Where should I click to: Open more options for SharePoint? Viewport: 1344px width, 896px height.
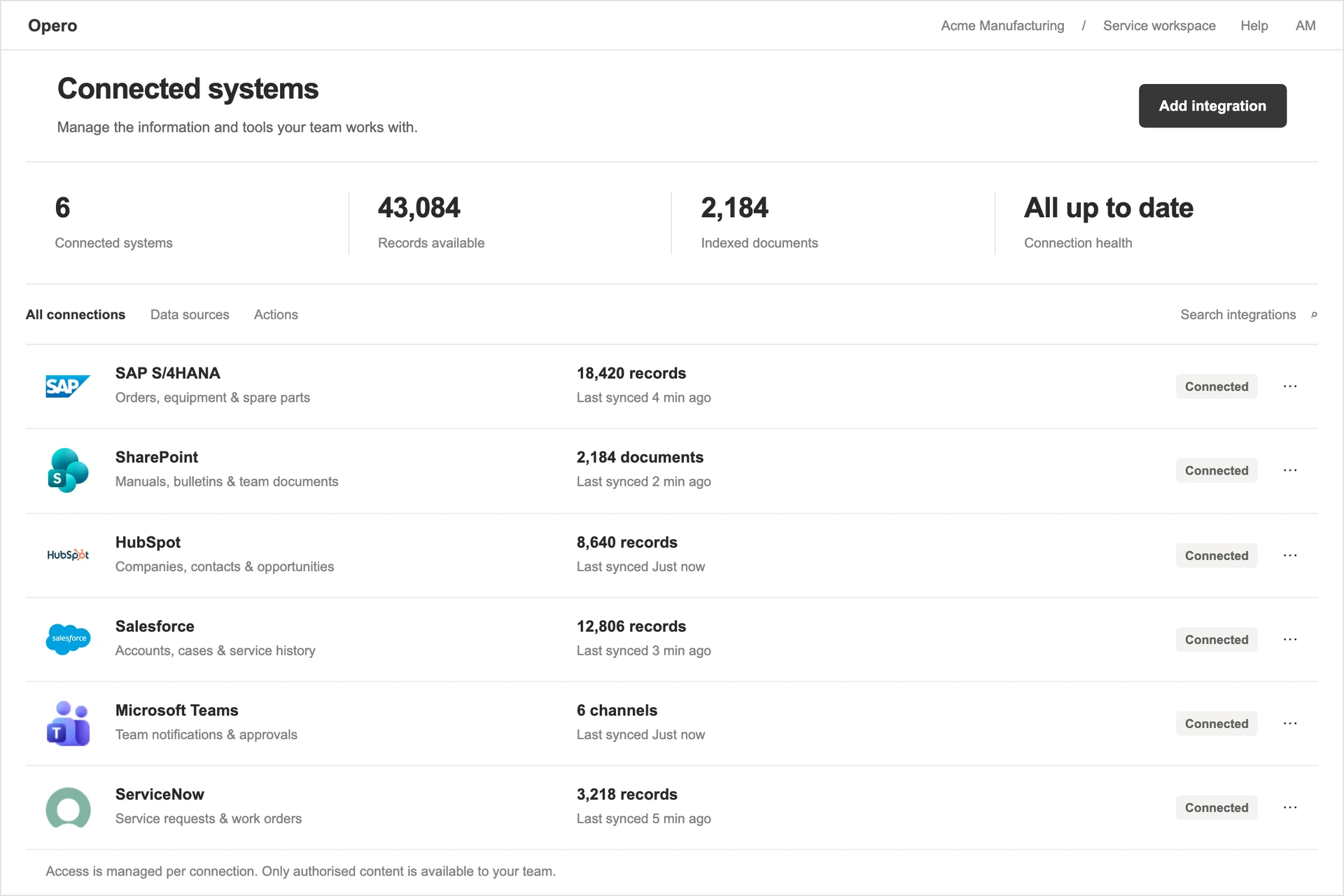[1290, 470]
